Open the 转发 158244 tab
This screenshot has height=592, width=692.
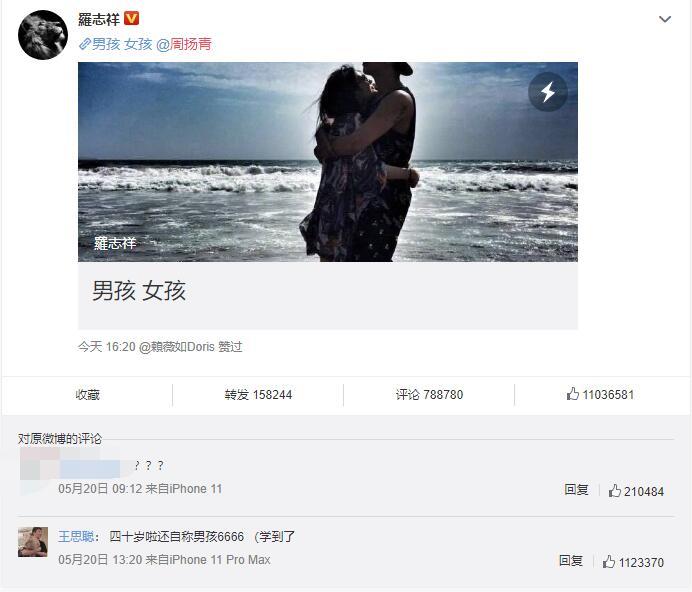258,394
